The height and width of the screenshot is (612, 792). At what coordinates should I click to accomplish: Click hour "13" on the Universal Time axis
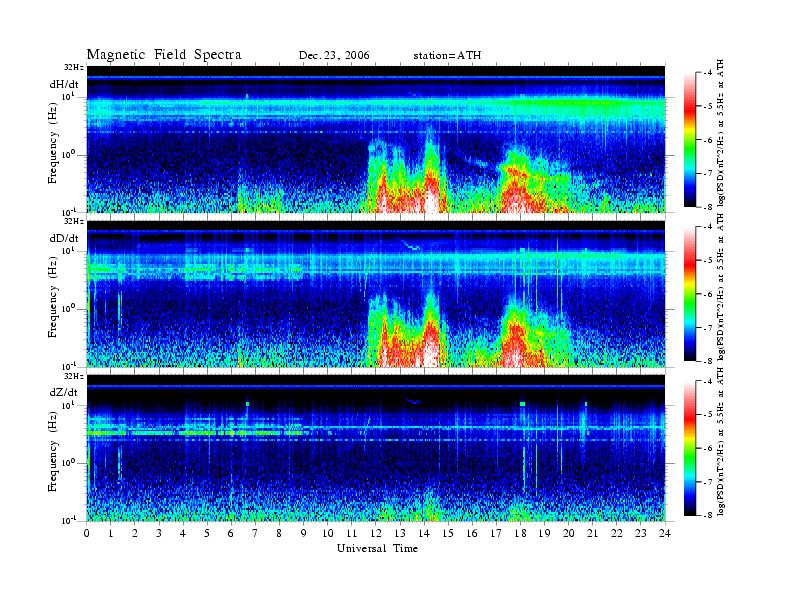coord(400,533)
